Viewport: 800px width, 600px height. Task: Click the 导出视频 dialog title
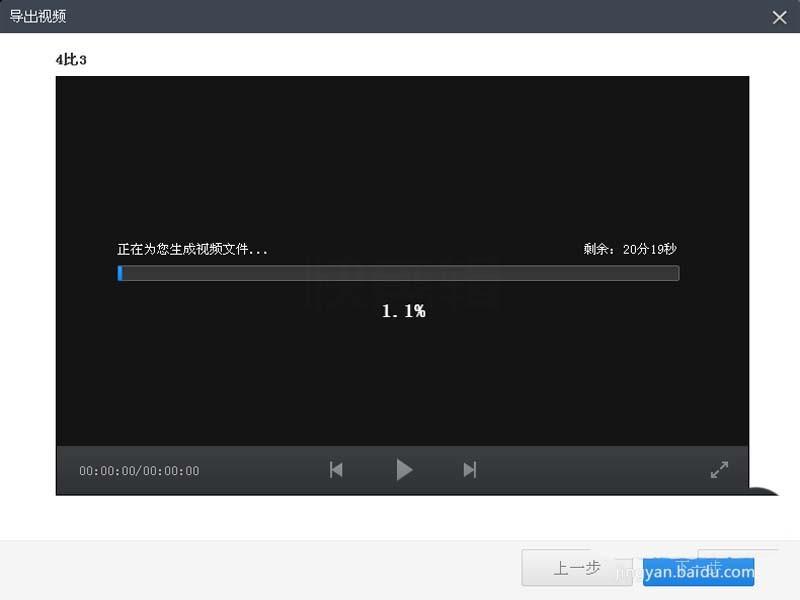click(38, 16)
